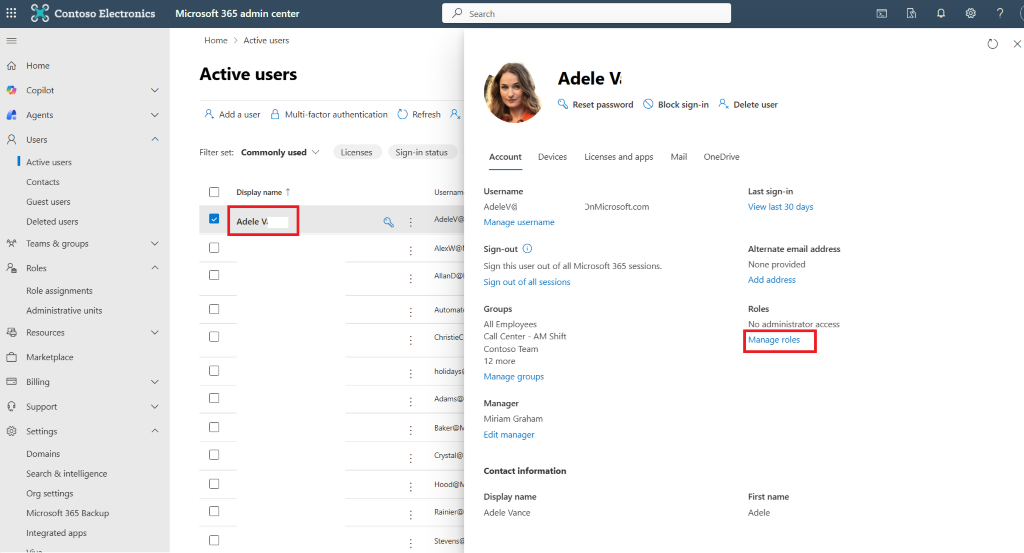The image size is (1024, 553).
Task: Open the settings gear in header
Action: (970, 13)
